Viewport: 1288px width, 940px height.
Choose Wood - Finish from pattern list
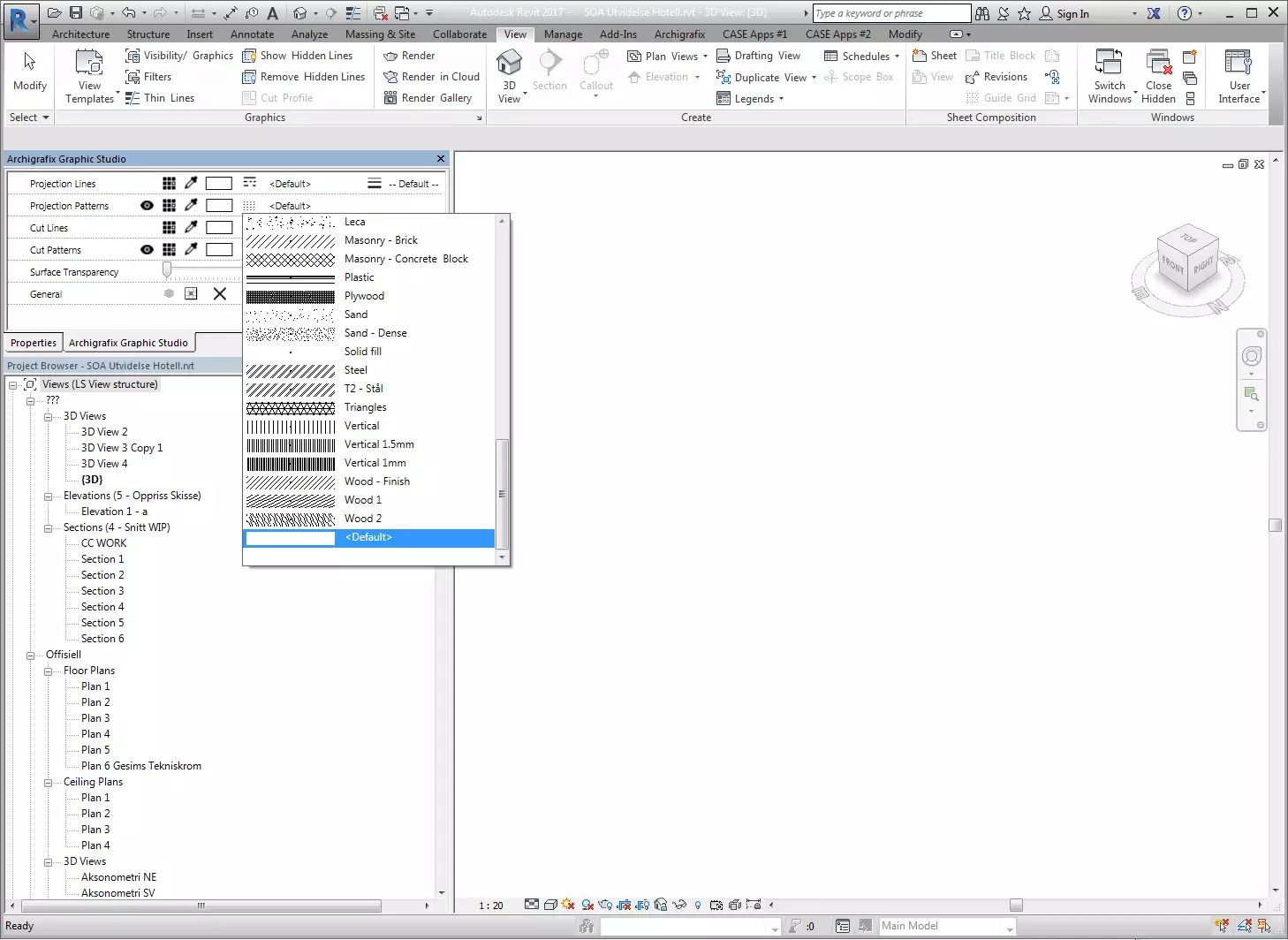376,481
